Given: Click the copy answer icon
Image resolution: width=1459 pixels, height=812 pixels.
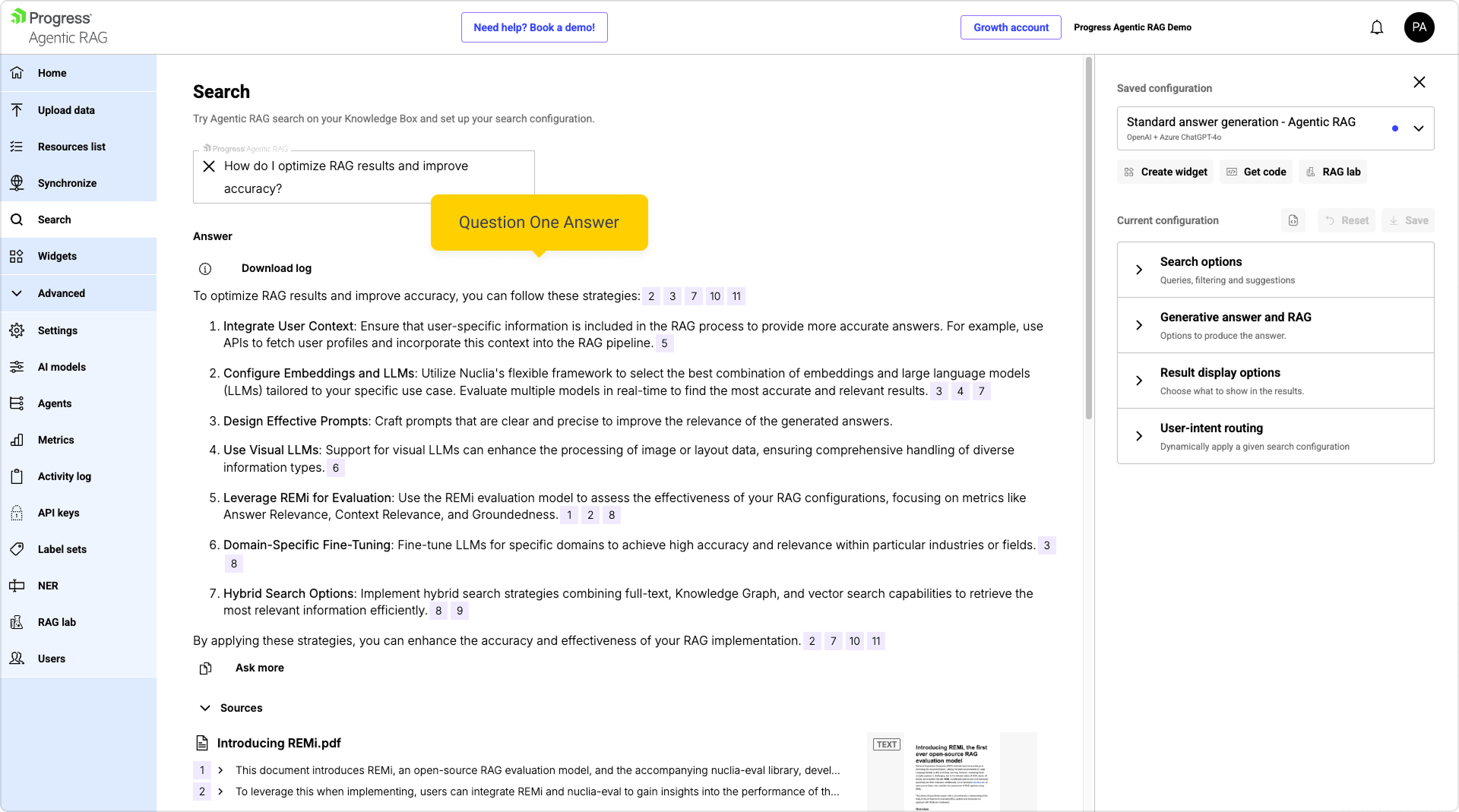Looking at the screenshot, I should tap(205, 668).
